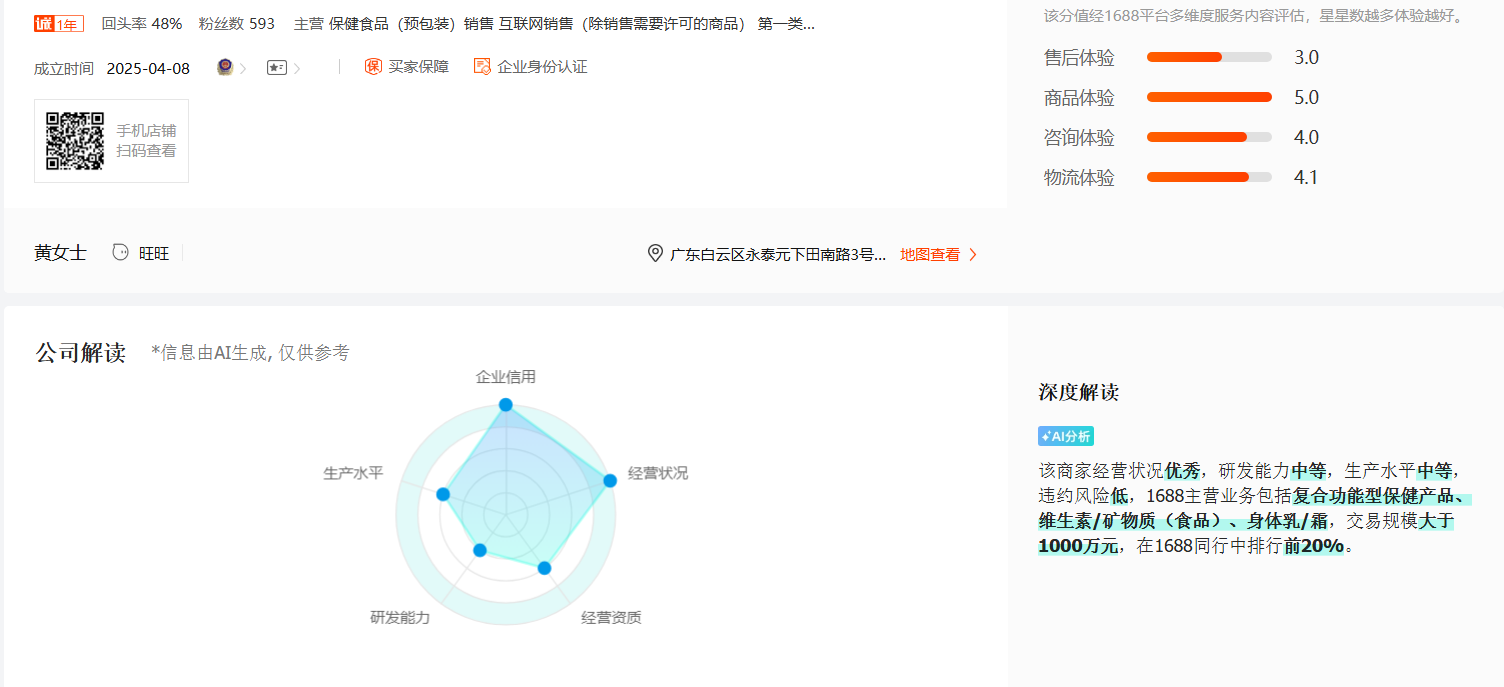
Task: Click the AI分析 badge
Action: (x=1066, y=436)
